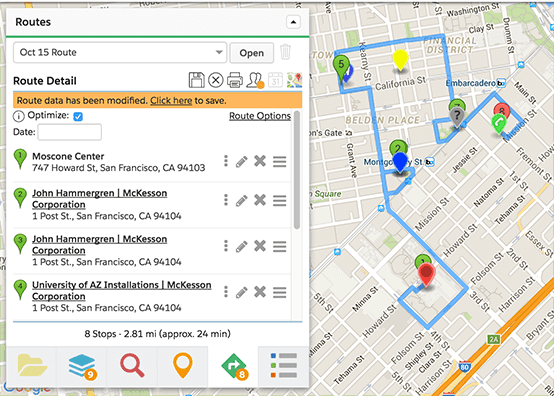Viewport: 554px width, 396px height.
Task: Open the users assignment icon
Action: pyautogui.click(x=255, y=80)
